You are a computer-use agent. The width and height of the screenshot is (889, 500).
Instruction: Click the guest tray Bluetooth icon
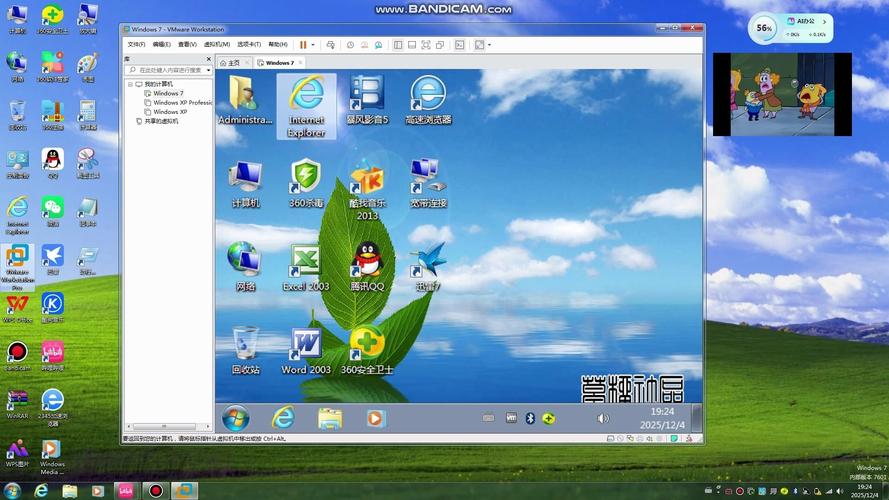[x=530, y=418]
